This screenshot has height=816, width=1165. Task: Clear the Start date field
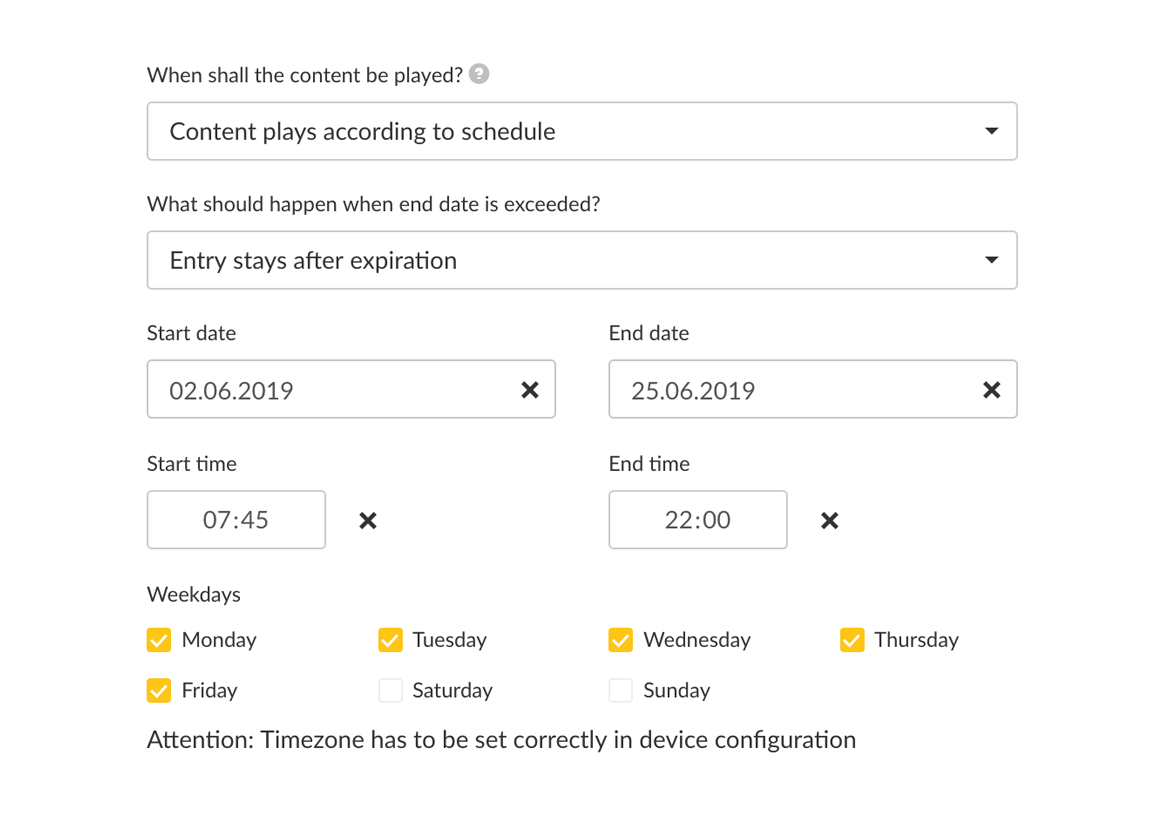pos(530,390)
